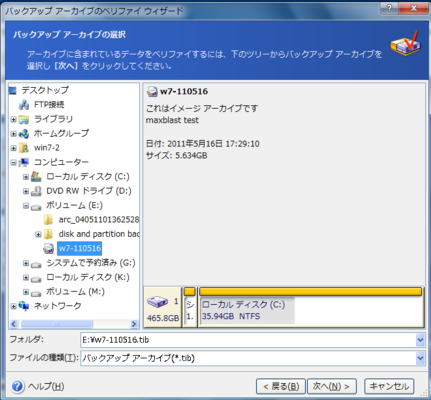Expand the disk and partition folder node
The height and width of the screenshot is (400, 431).
point(38,234)
